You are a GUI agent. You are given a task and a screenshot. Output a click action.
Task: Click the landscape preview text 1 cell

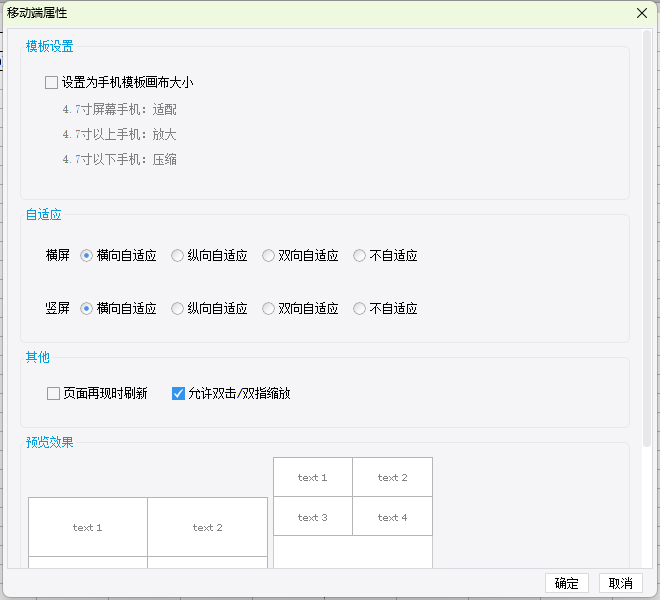88,527
